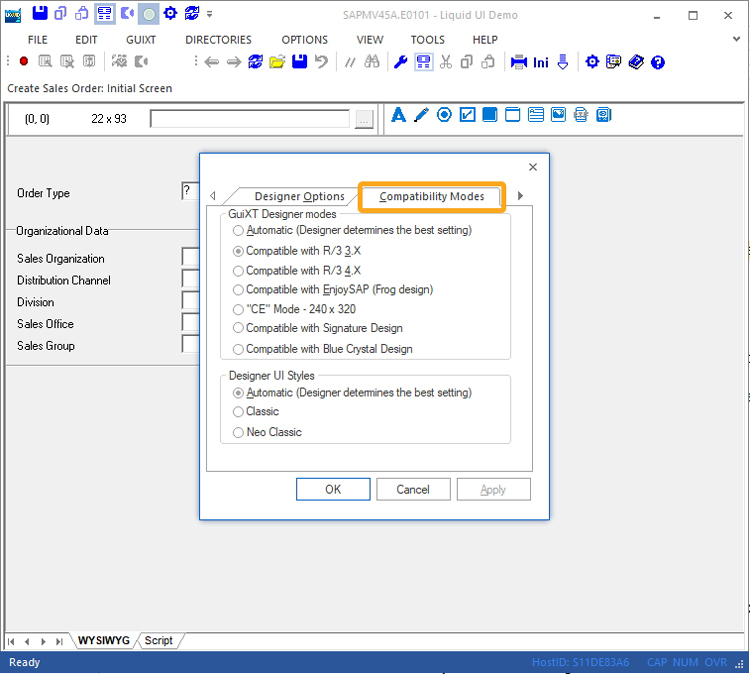Viewport: 750px width, 674px height.
Task: Click the yellow open folder toolbar icon
Action: coord(277,62)
